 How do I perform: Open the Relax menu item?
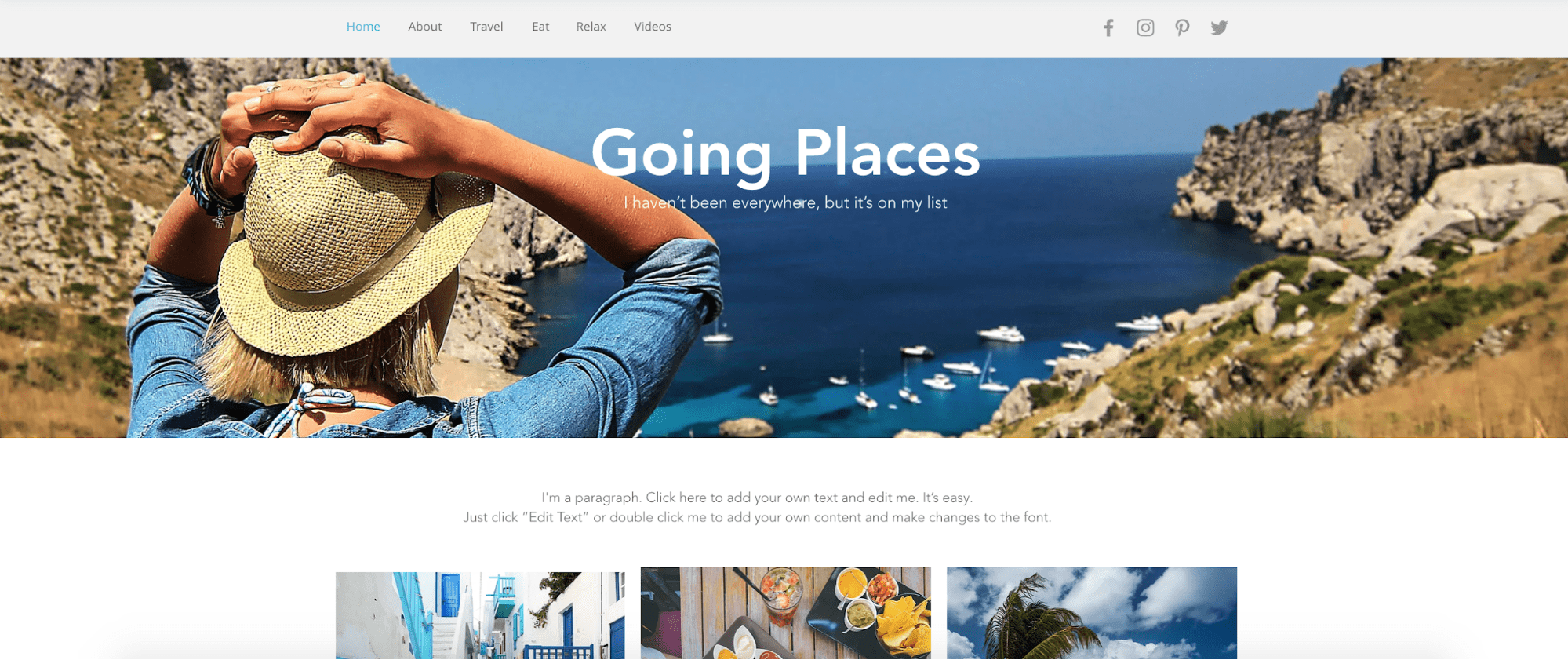pyautogui.click(x=591, y=27)
